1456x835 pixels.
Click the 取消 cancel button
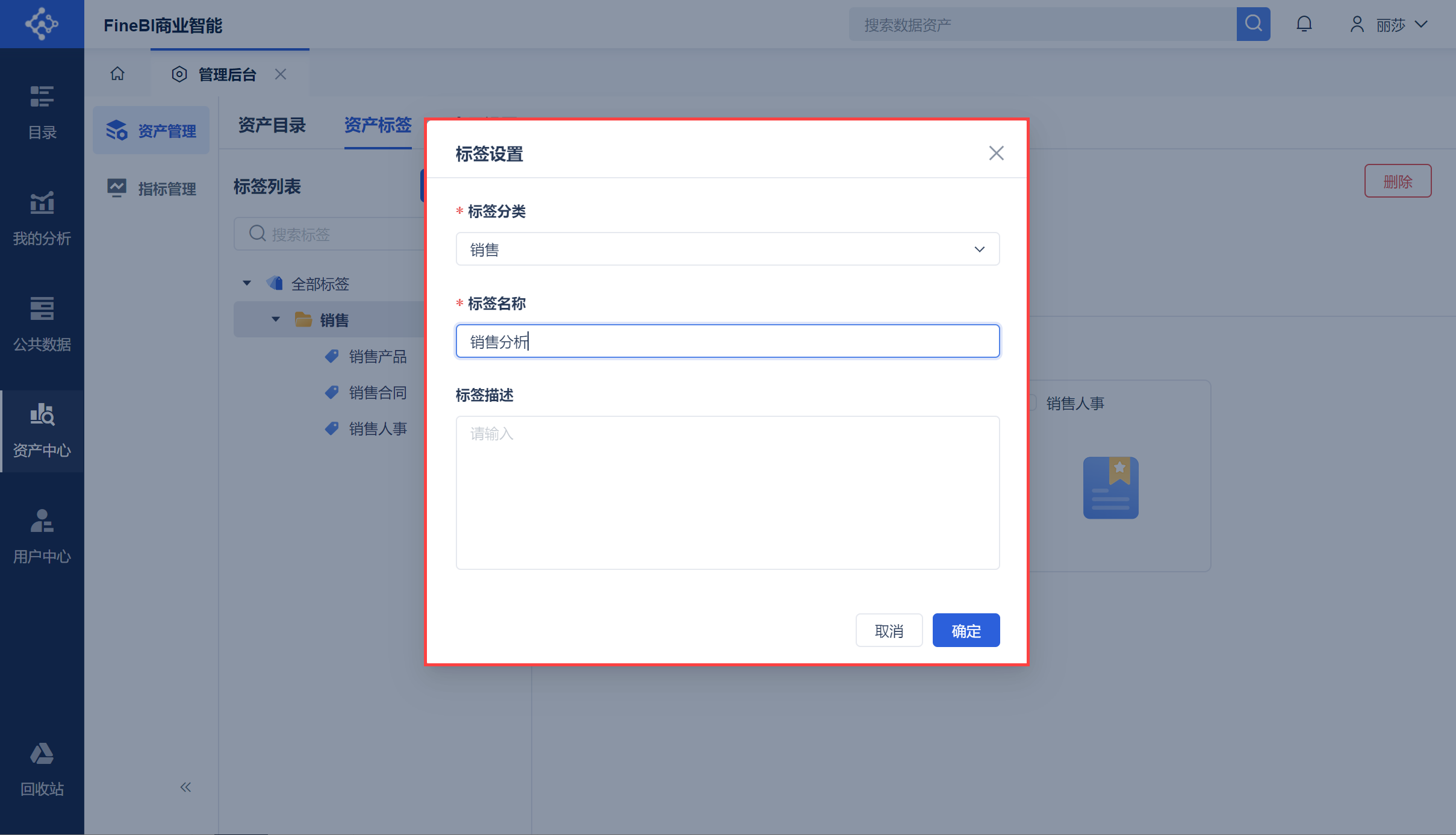pos(889,631)
